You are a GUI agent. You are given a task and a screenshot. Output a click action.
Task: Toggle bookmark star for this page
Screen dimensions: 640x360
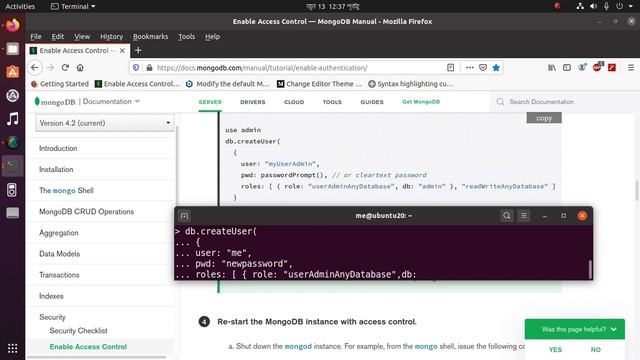pos(496,68)
